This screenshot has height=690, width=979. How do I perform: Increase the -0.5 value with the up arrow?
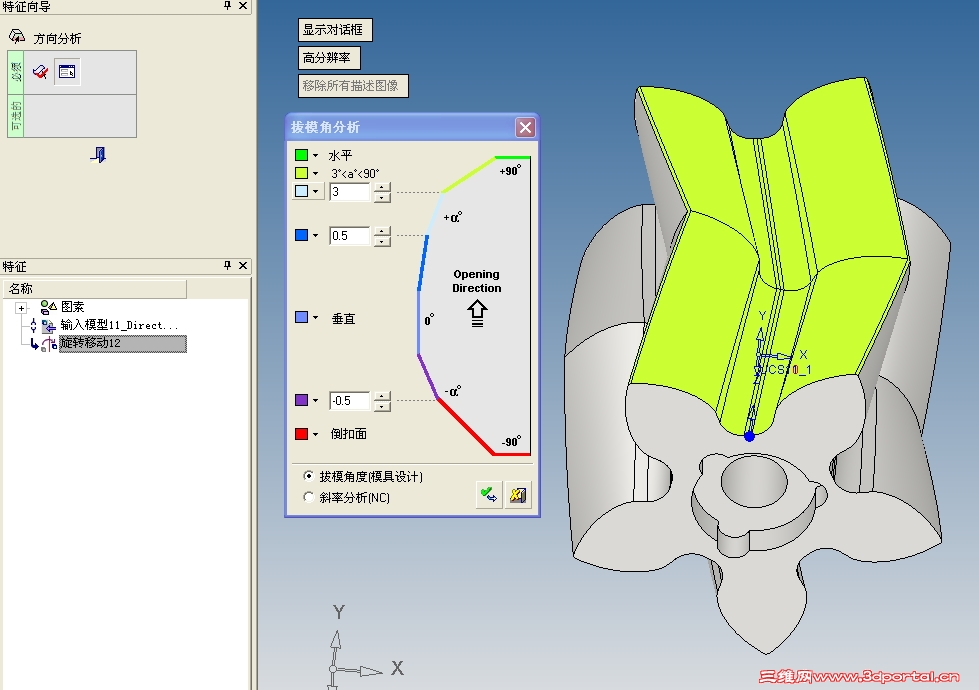(x=382, y=396)
